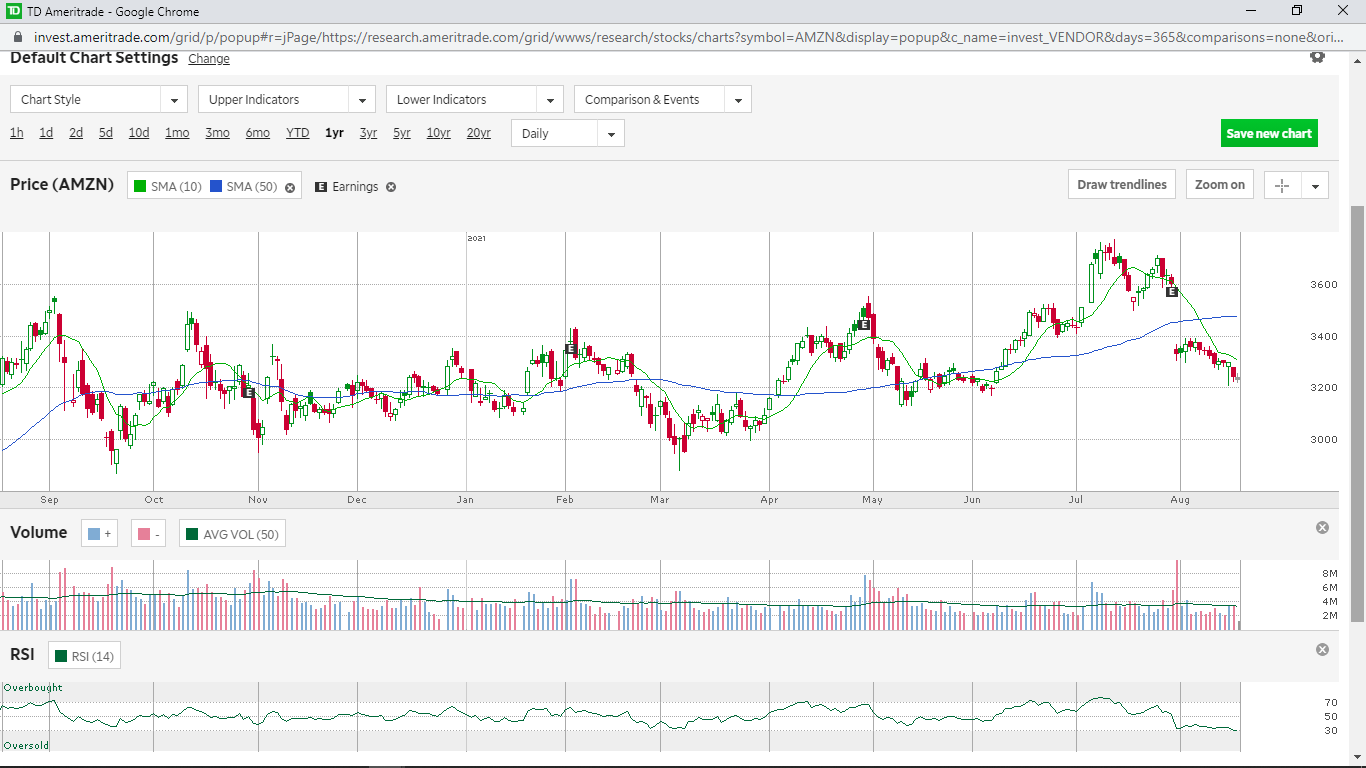Minimize the Chrome window

pyautogui.click(x=1251, y=11)
